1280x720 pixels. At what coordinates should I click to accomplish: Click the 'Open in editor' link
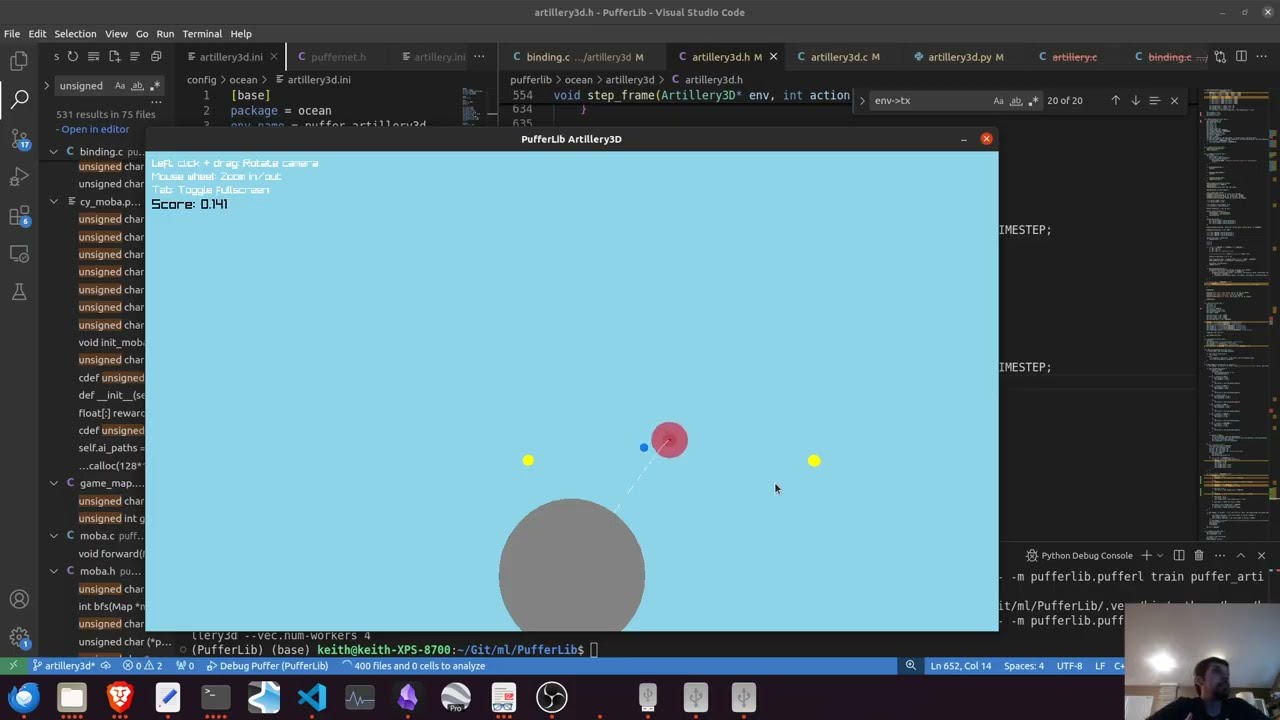94,129
